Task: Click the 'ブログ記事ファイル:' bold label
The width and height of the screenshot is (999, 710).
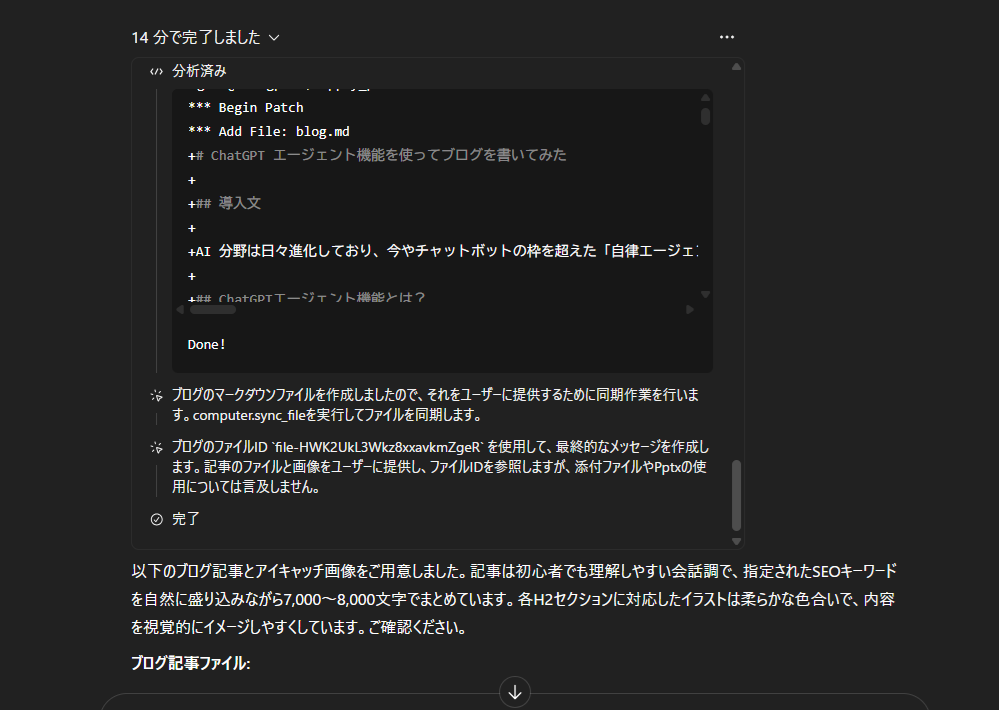Action: [x=191, y=663]
